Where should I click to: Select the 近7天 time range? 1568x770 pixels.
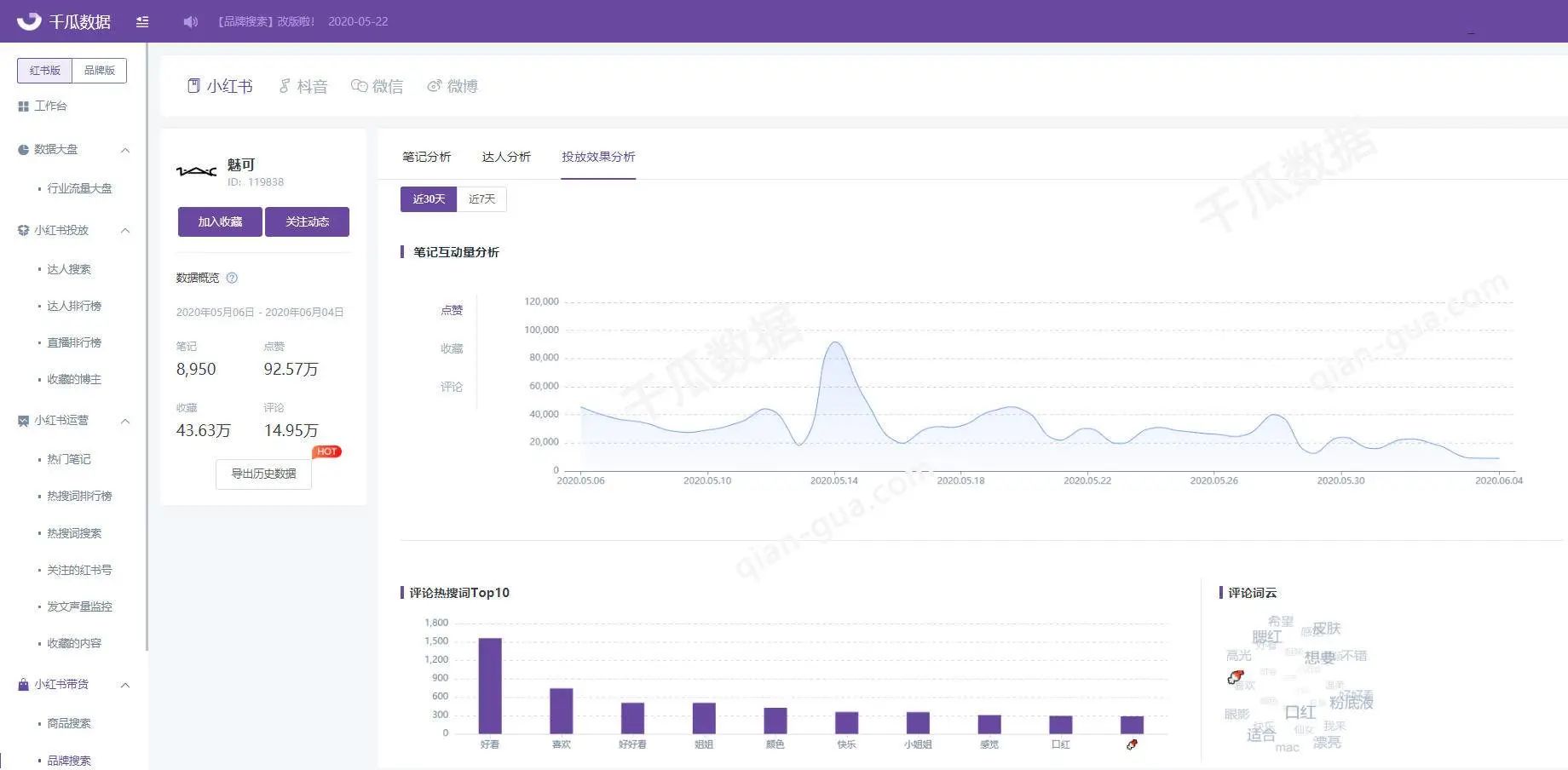tap(481, 199)
